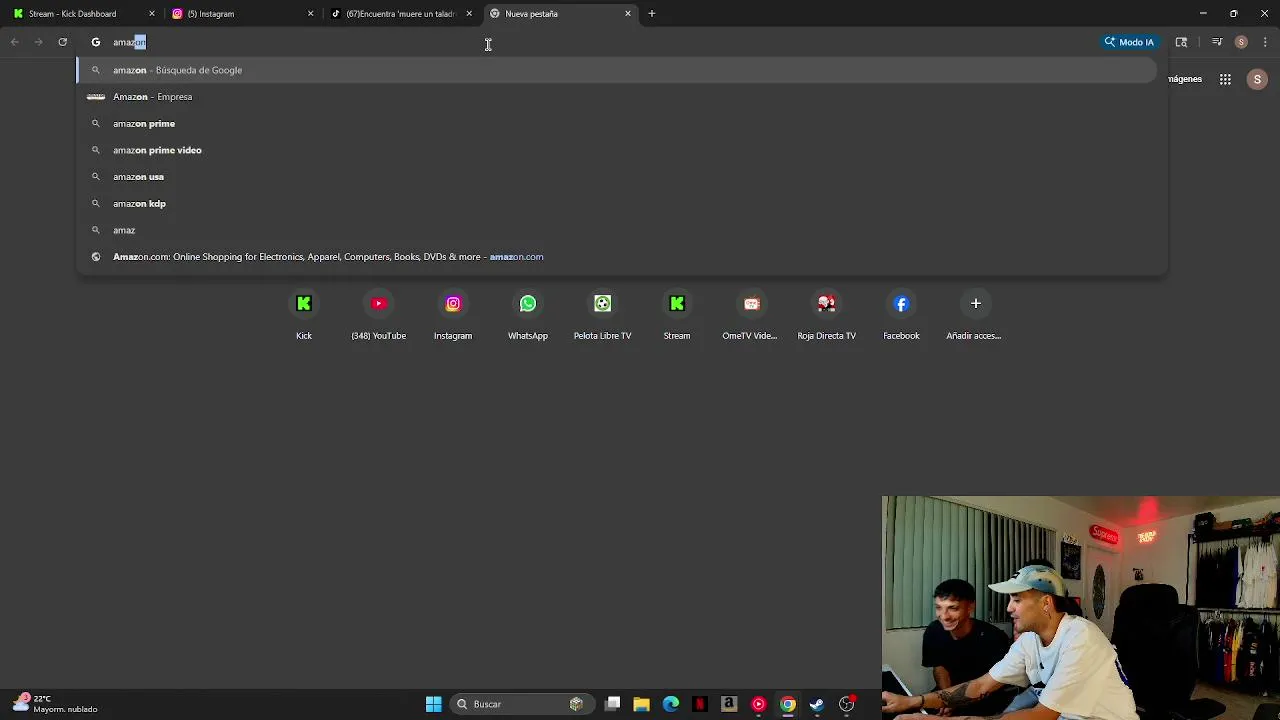Open Chrome profile avatar in toolbar
The image size is (1280, 720).
pos(1241,42)
